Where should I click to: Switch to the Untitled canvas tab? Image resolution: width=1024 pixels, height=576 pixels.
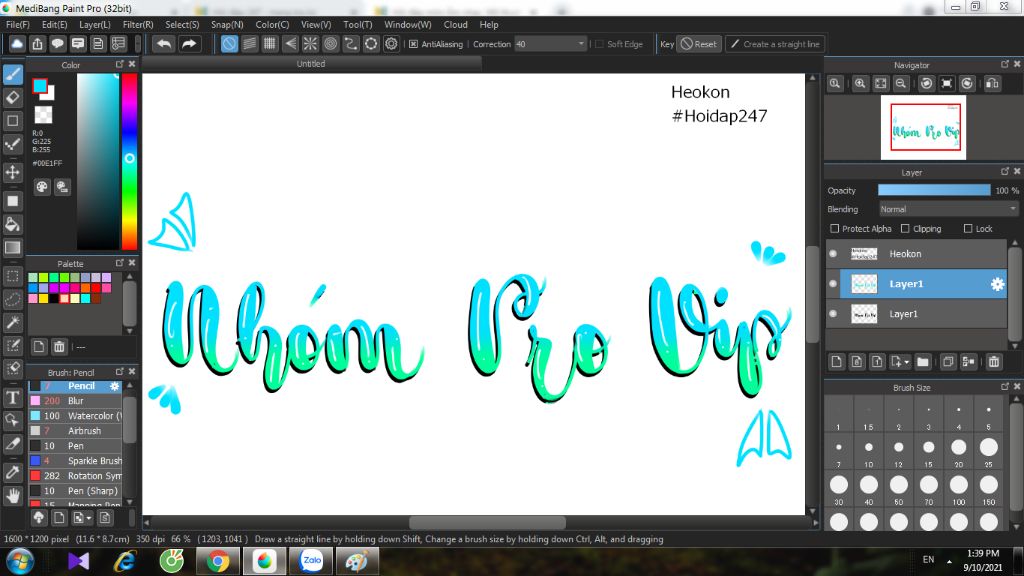click(x=311, y=64)
